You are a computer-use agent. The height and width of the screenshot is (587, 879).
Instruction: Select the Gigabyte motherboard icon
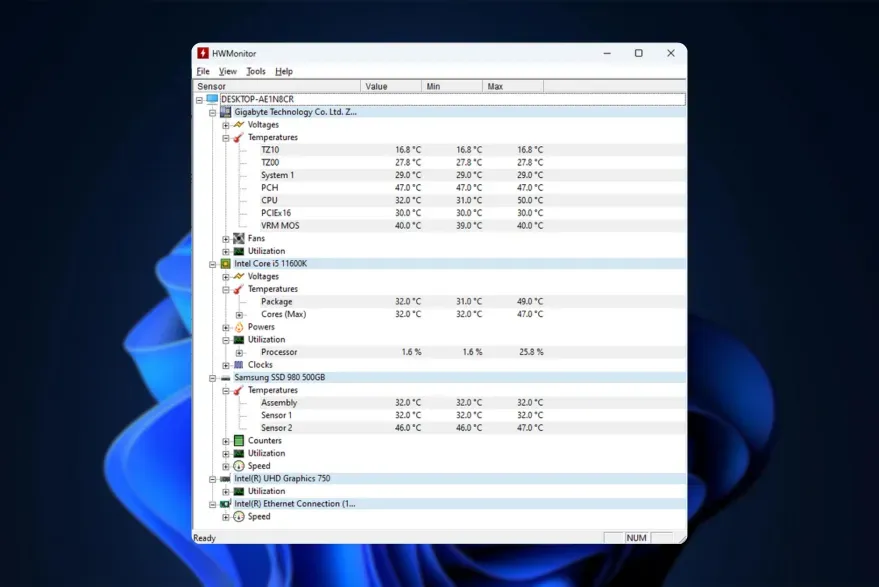click(226, 111)
